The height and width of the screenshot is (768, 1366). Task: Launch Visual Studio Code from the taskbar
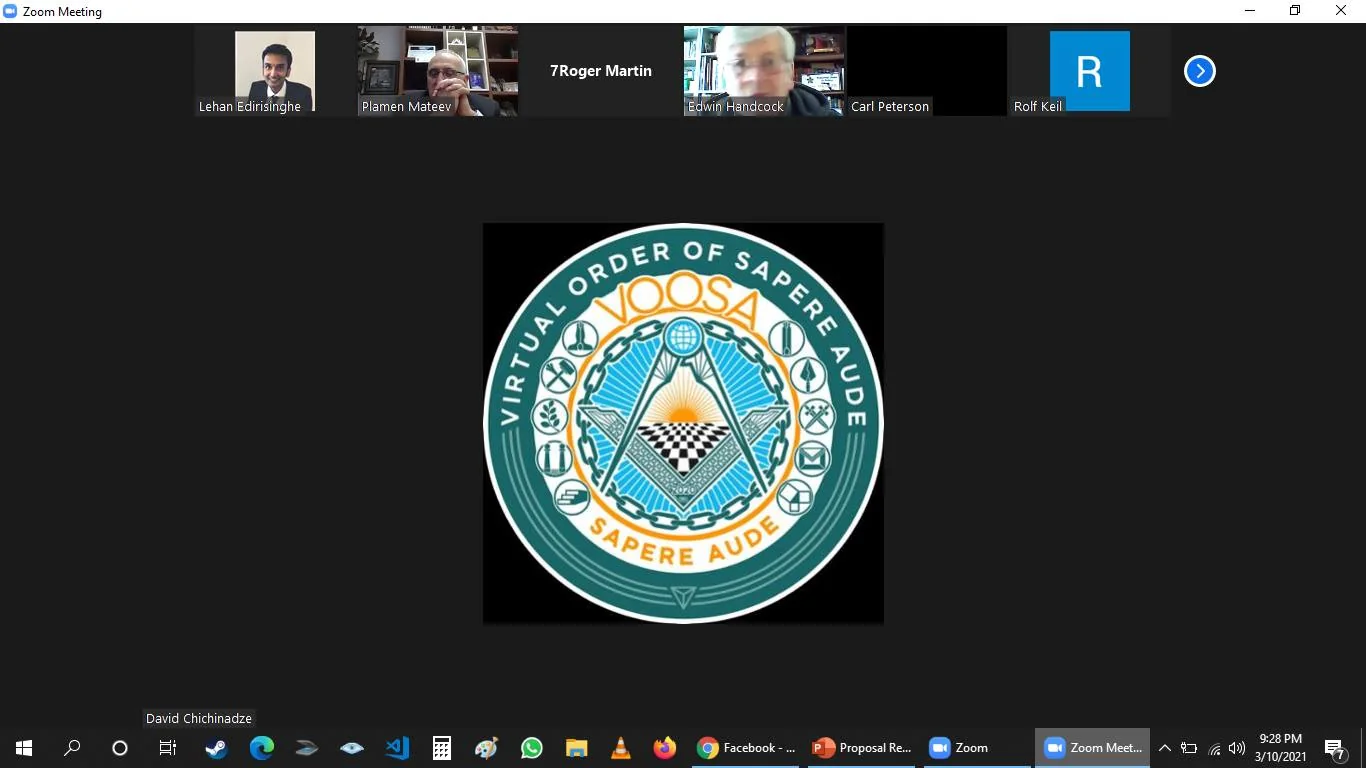[x=397, y=748]
